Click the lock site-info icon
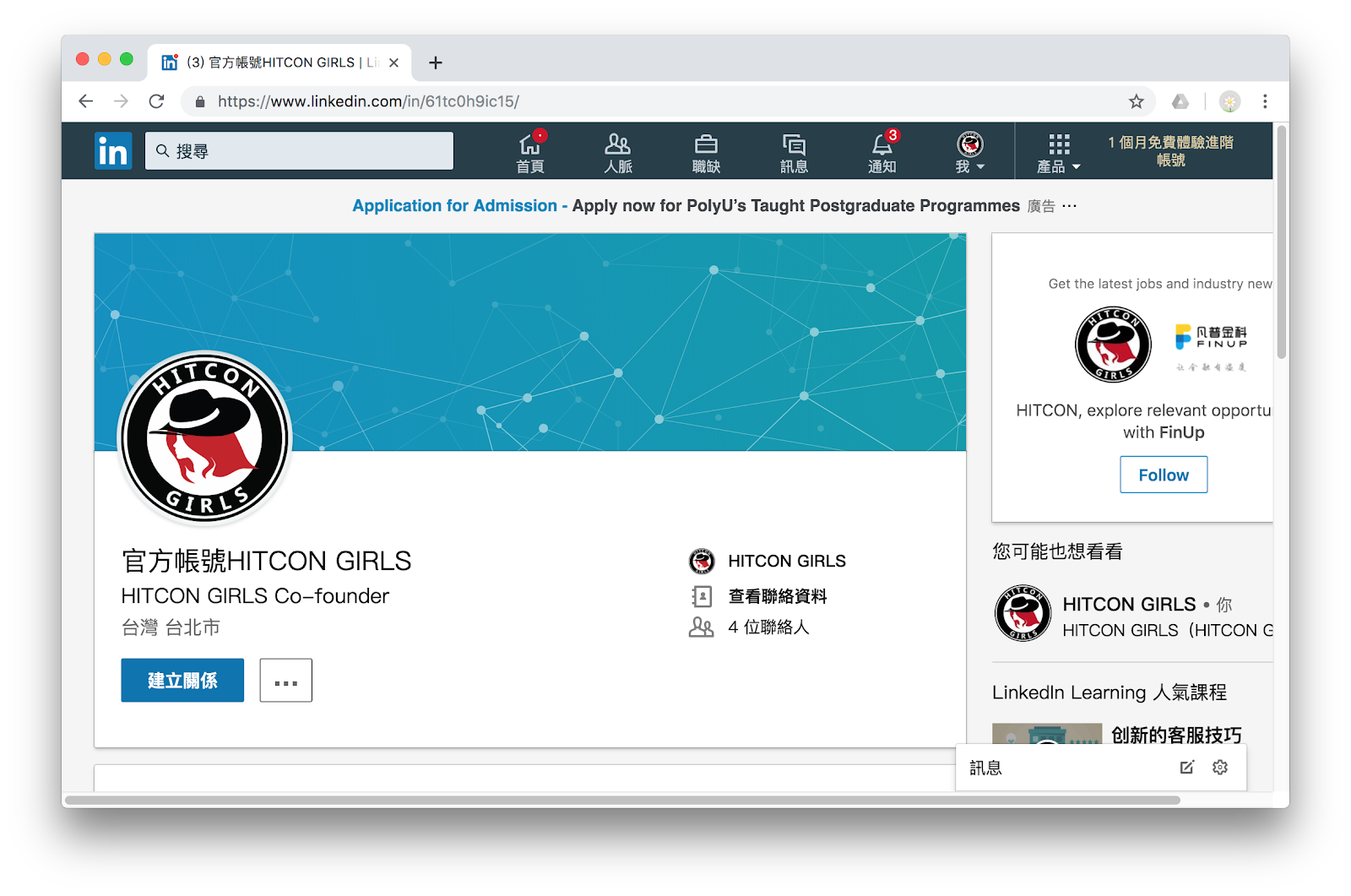1351x896 pixels. tap(200, 101)
